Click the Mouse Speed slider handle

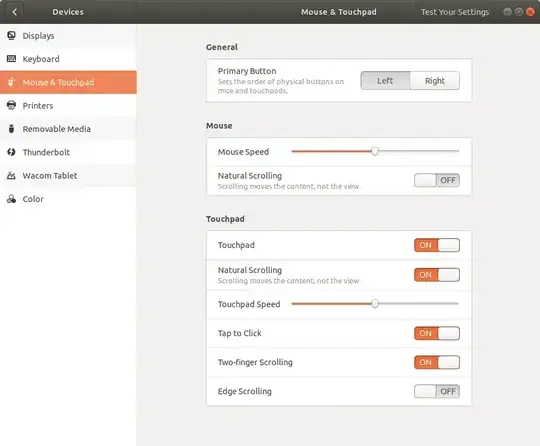375,151
